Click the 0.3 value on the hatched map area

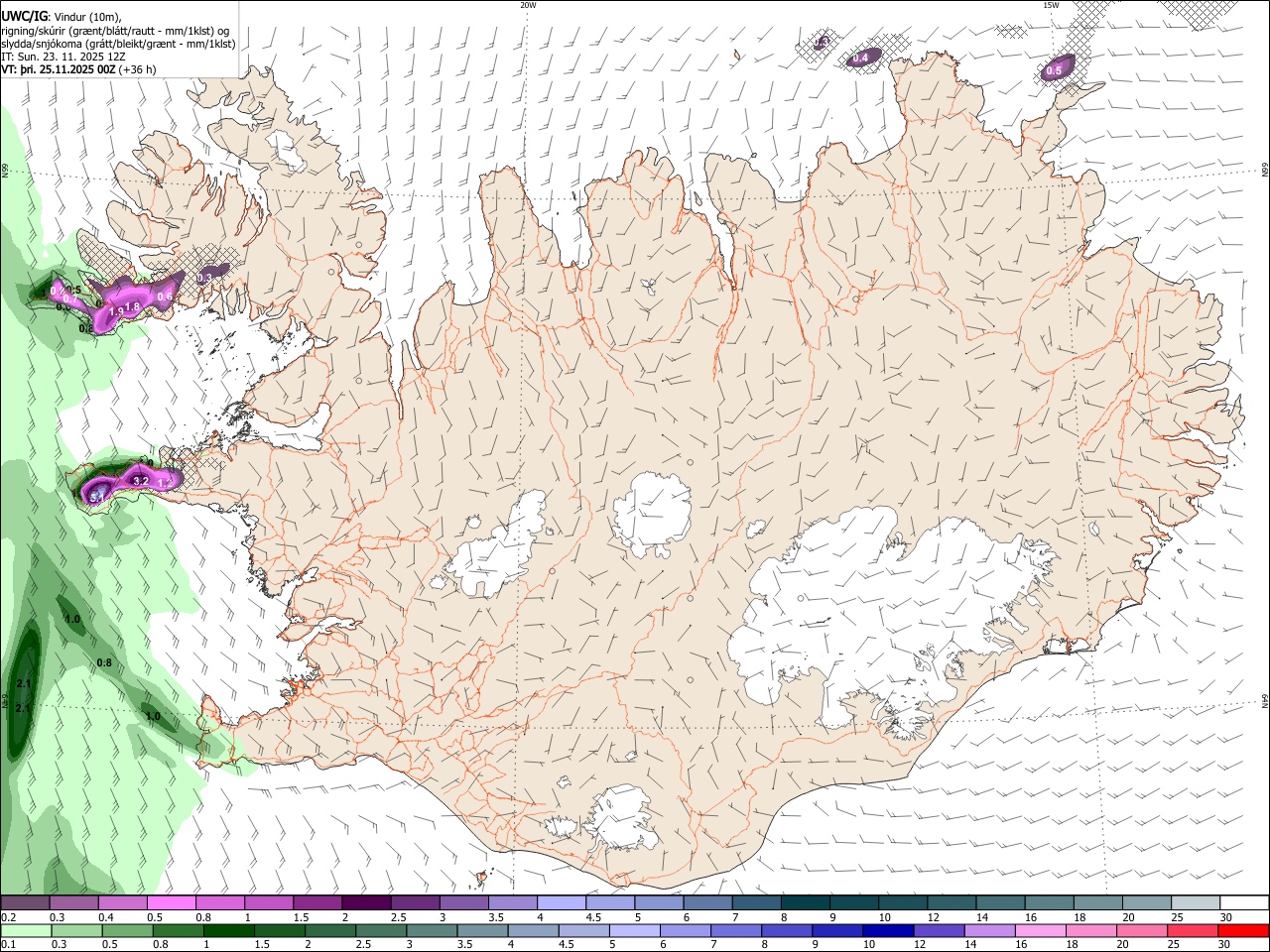click(x=204, y=279)
